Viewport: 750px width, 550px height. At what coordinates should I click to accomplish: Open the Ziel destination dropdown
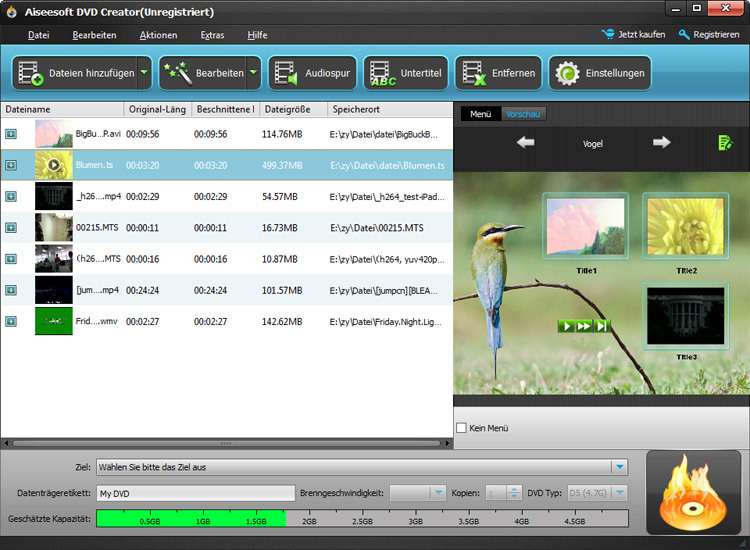620,467
